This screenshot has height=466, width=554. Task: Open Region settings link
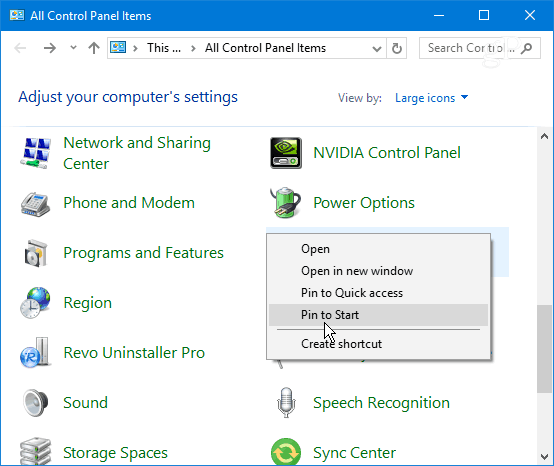tap(88, 303)
